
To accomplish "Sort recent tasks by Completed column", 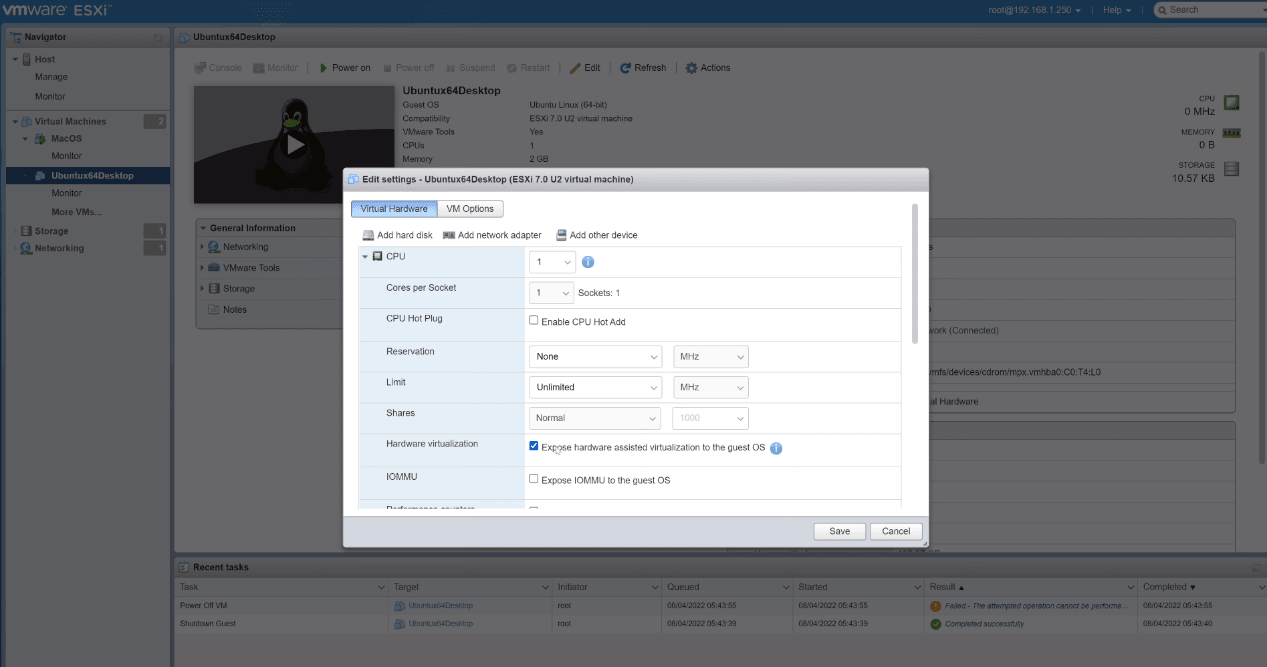I will pos(1201,587).
